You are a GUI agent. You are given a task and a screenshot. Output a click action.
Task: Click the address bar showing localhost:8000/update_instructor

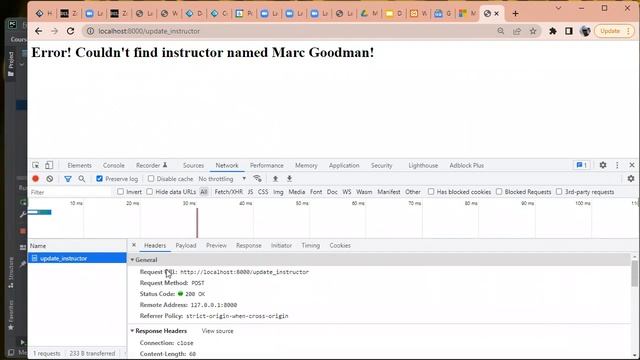point(149,31)
